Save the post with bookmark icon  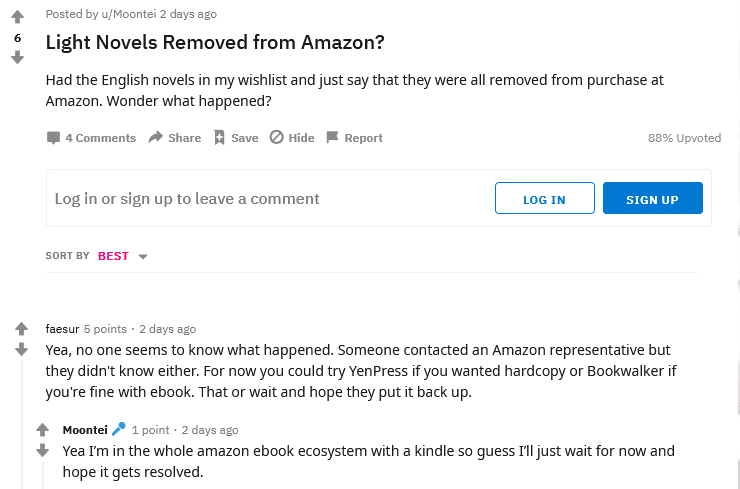[x=236, y=138]
